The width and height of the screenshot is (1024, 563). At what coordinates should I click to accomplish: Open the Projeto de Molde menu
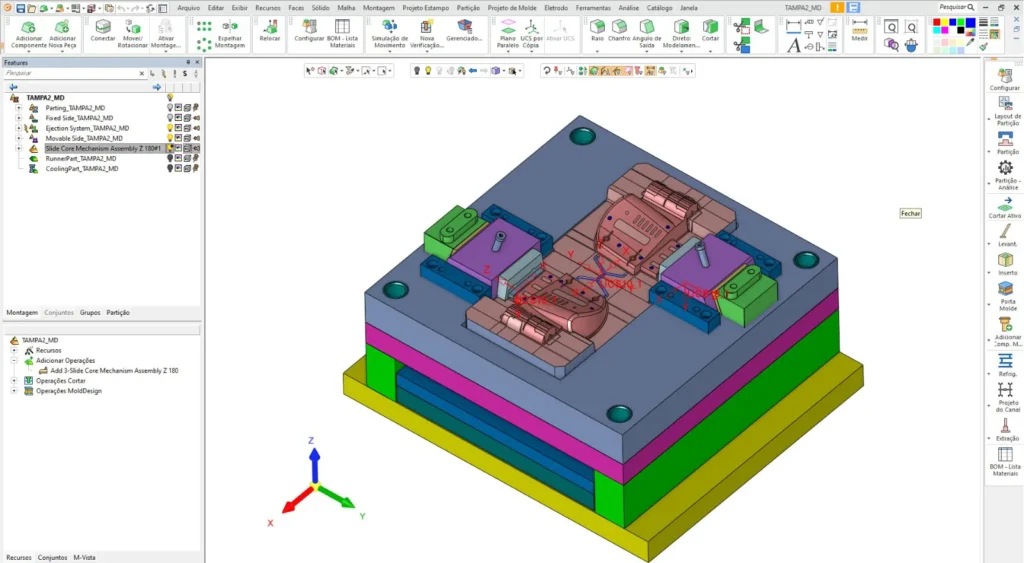pos(512,8)
